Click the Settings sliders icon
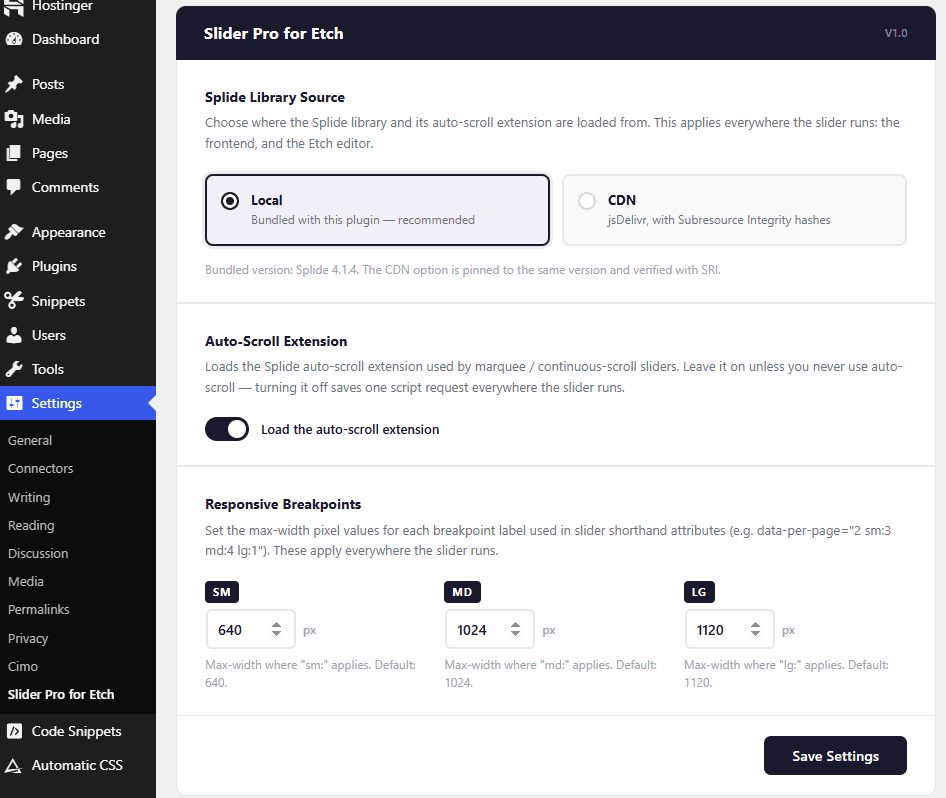This screenshot has height=798, width=946. pyautogui.click(x=14, y=403)
